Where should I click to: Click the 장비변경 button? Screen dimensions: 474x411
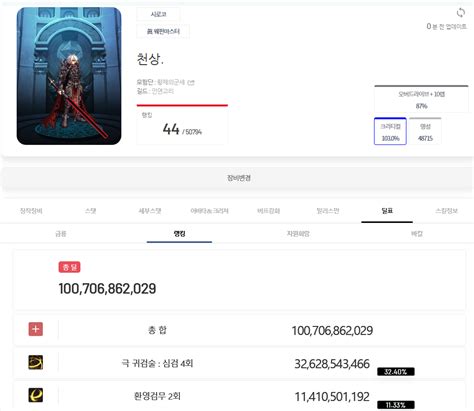pyautogui.click(x=239, y=178)
